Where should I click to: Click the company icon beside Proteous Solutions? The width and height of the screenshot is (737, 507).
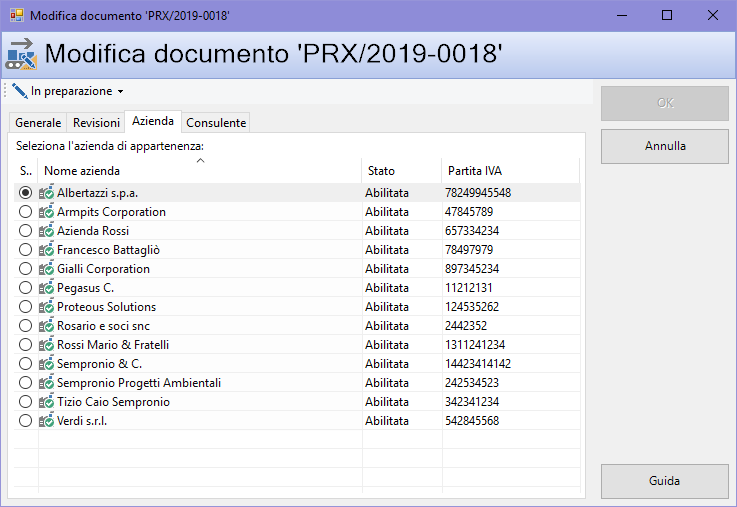47,307
